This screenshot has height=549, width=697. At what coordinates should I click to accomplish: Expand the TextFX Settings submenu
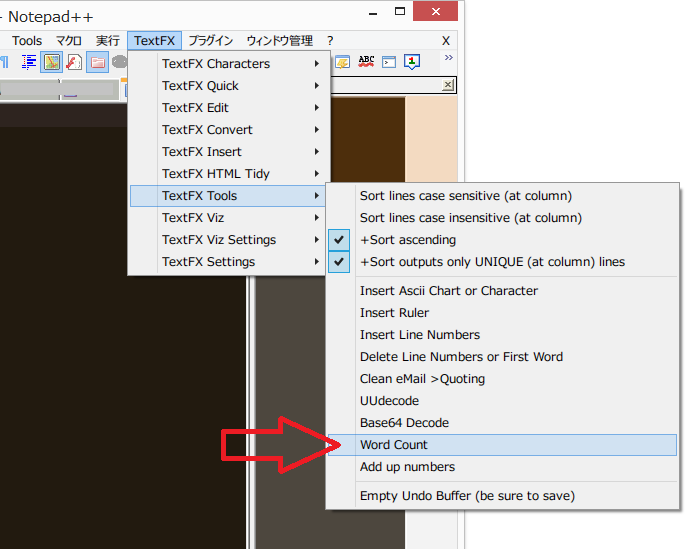tap(228, 261)
